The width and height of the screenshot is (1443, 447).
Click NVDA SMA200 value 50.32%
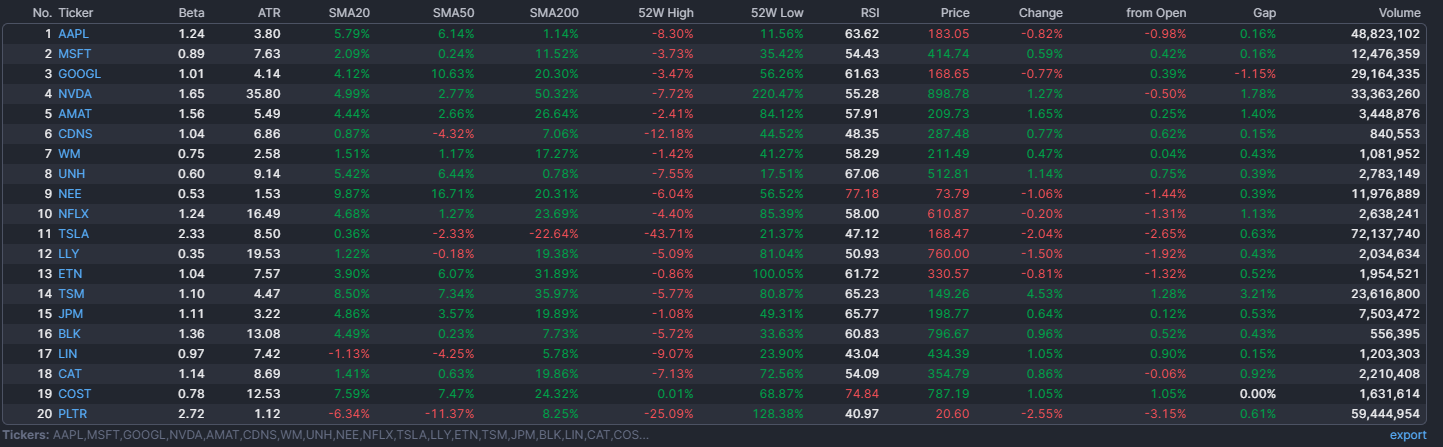[x=557, y=94]
